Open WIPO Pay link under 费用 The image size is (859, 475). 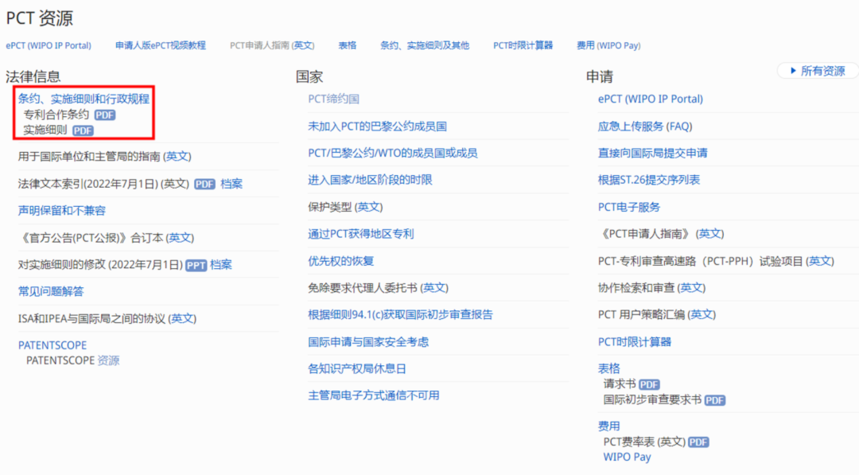(627, 457)
